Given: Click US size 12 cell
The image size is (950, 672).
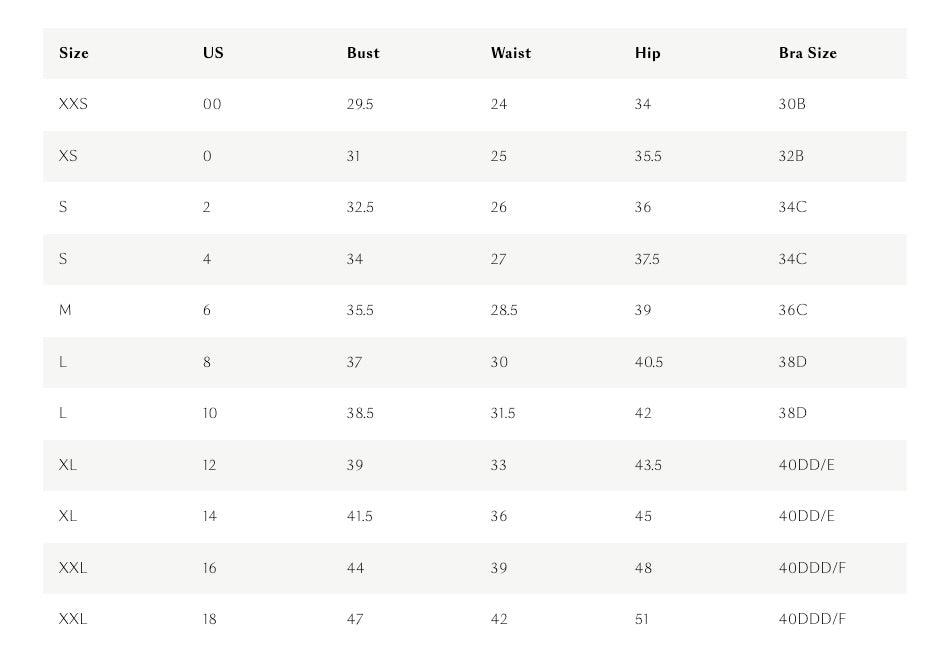Looking at the screenshot, I should point(209,465).
